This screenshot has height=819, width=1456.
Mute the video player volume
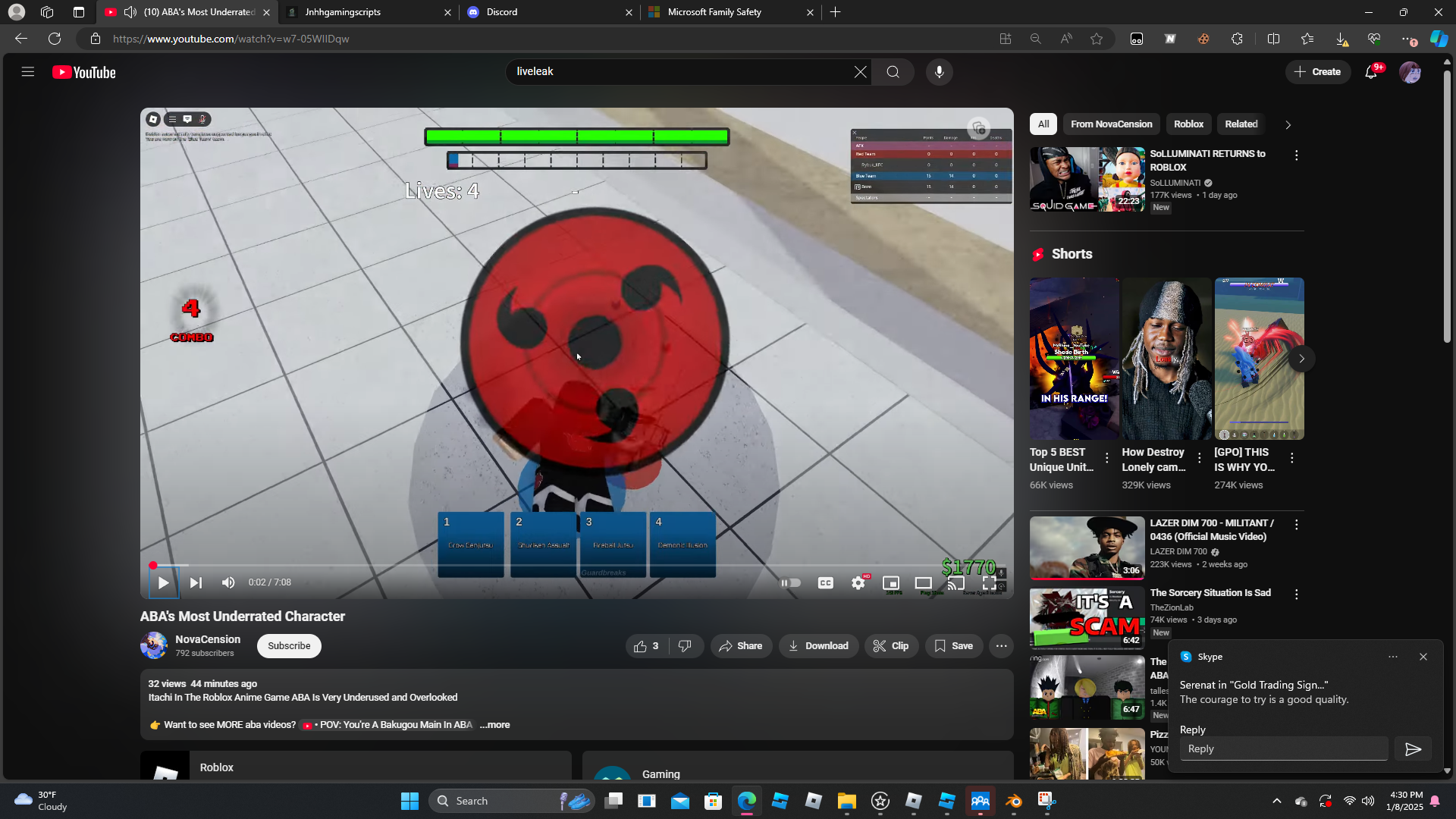[228, 582]
